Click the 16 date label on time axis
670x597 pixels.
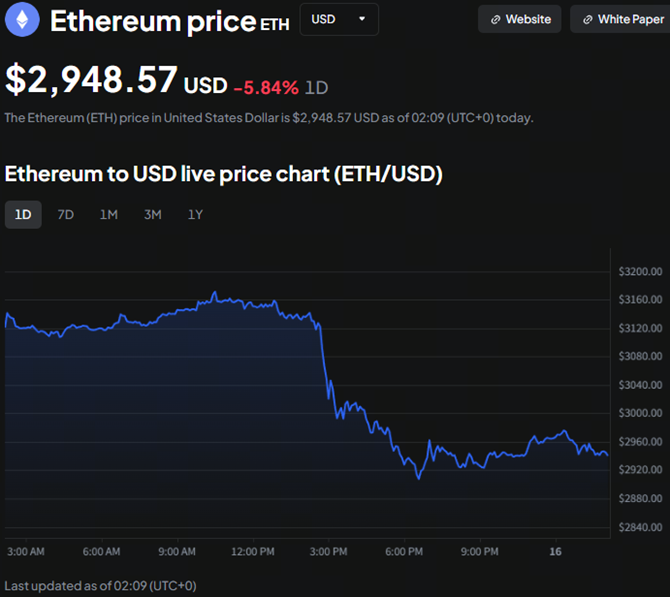pyautogui.click(x=555, y=551)
